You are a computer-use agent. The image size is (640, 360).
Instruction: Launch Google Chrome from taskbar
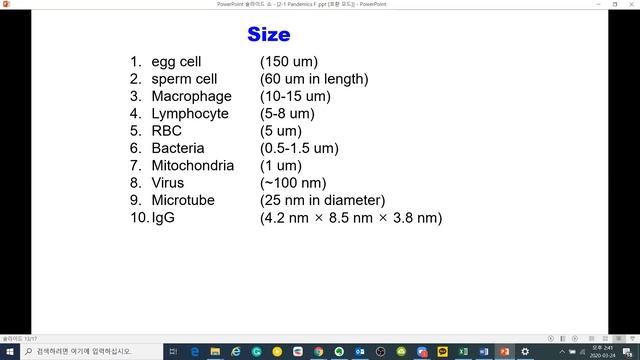click(318, 351)
